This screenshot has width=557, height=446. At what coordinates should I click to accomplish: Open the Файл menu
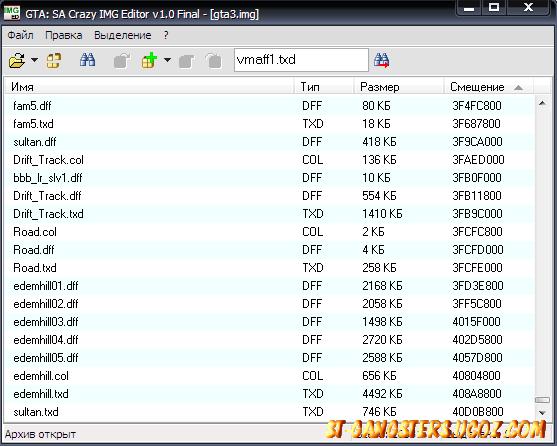click(x=21, y=35)
